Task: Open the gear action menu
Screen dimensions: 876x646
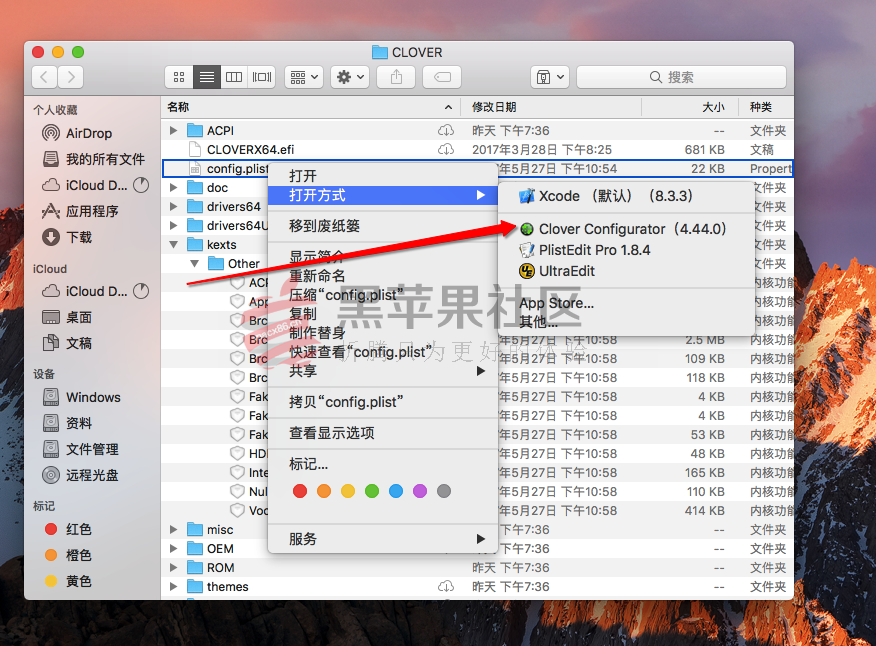Action: click(x=350, y=77)
